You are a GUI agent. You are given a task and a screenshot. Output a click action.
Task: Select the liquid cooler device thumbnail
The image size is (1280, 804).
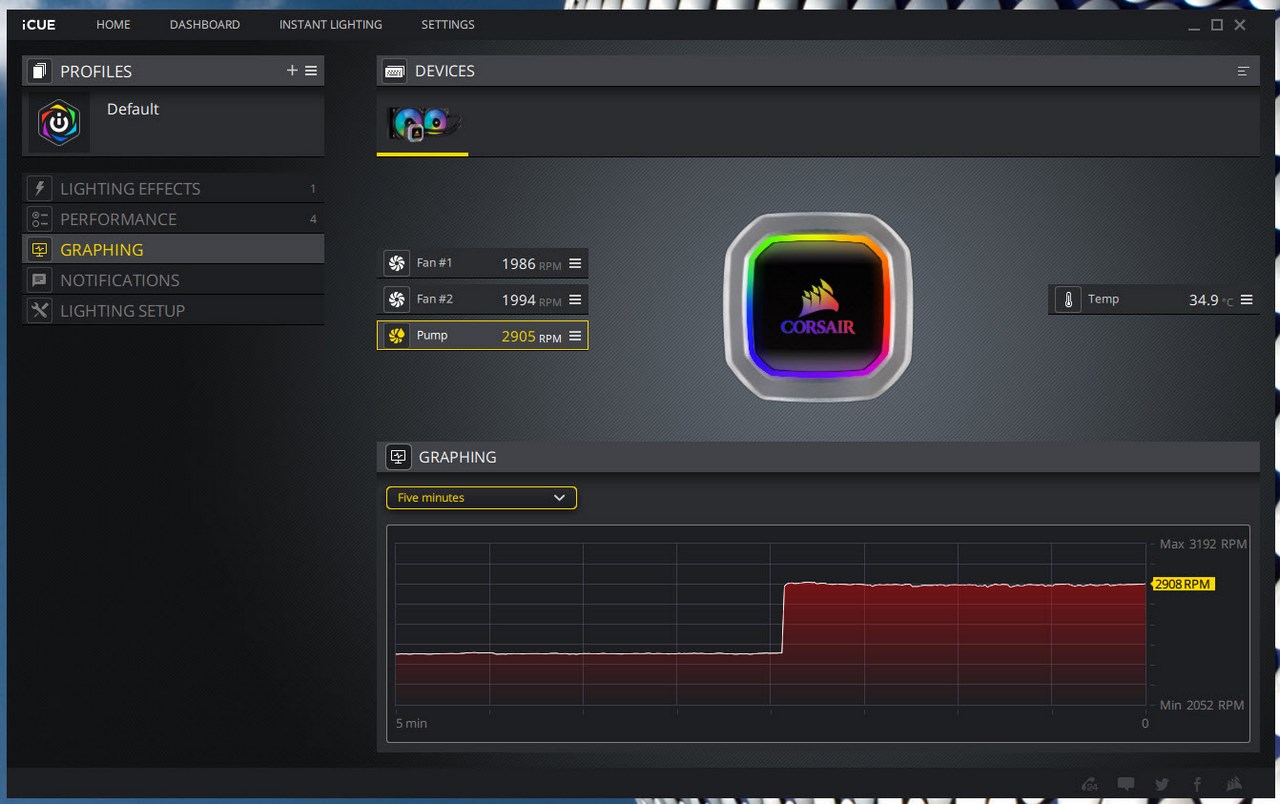pyautogui.click(x=423, y=124)
